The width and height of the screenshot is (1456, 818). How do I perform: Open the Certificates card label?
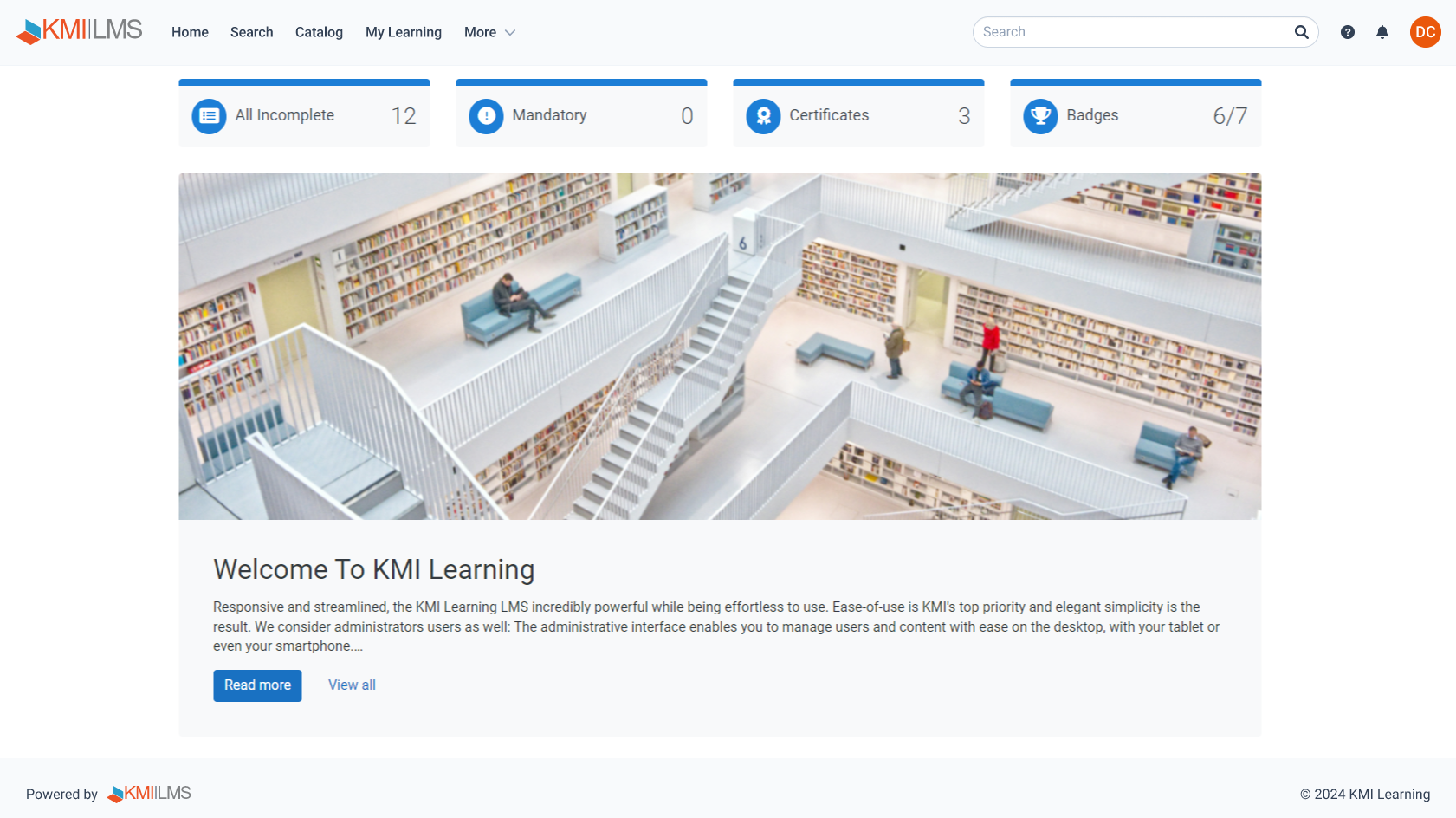point(829,115)
